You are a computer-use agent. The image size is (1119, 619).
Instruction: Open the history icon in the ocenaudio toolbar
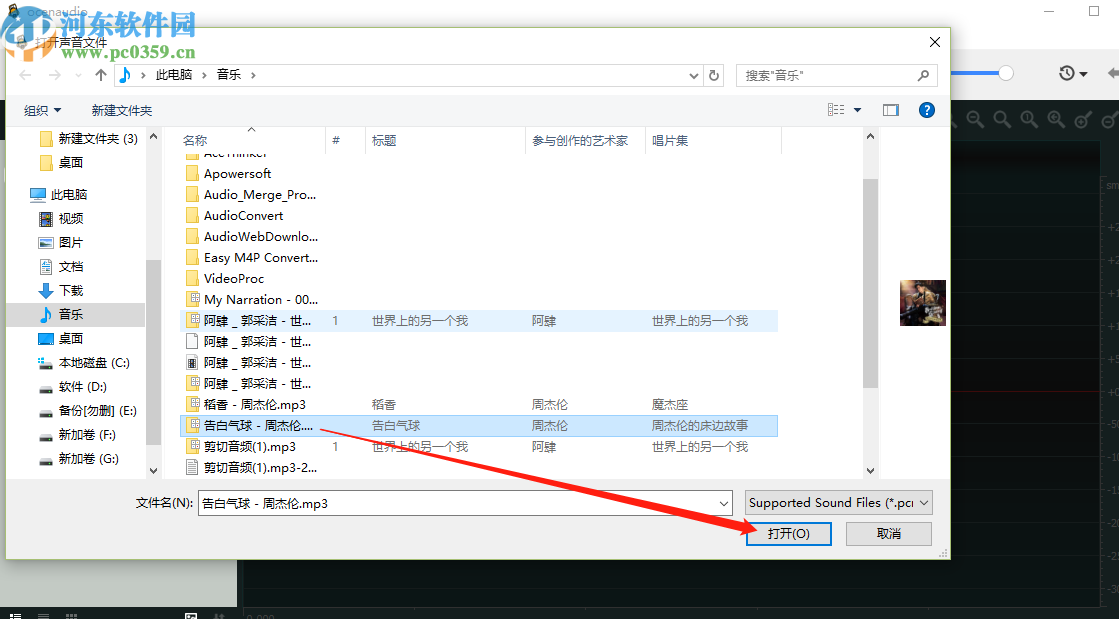pyautogui.click(x=1067, y=73)
